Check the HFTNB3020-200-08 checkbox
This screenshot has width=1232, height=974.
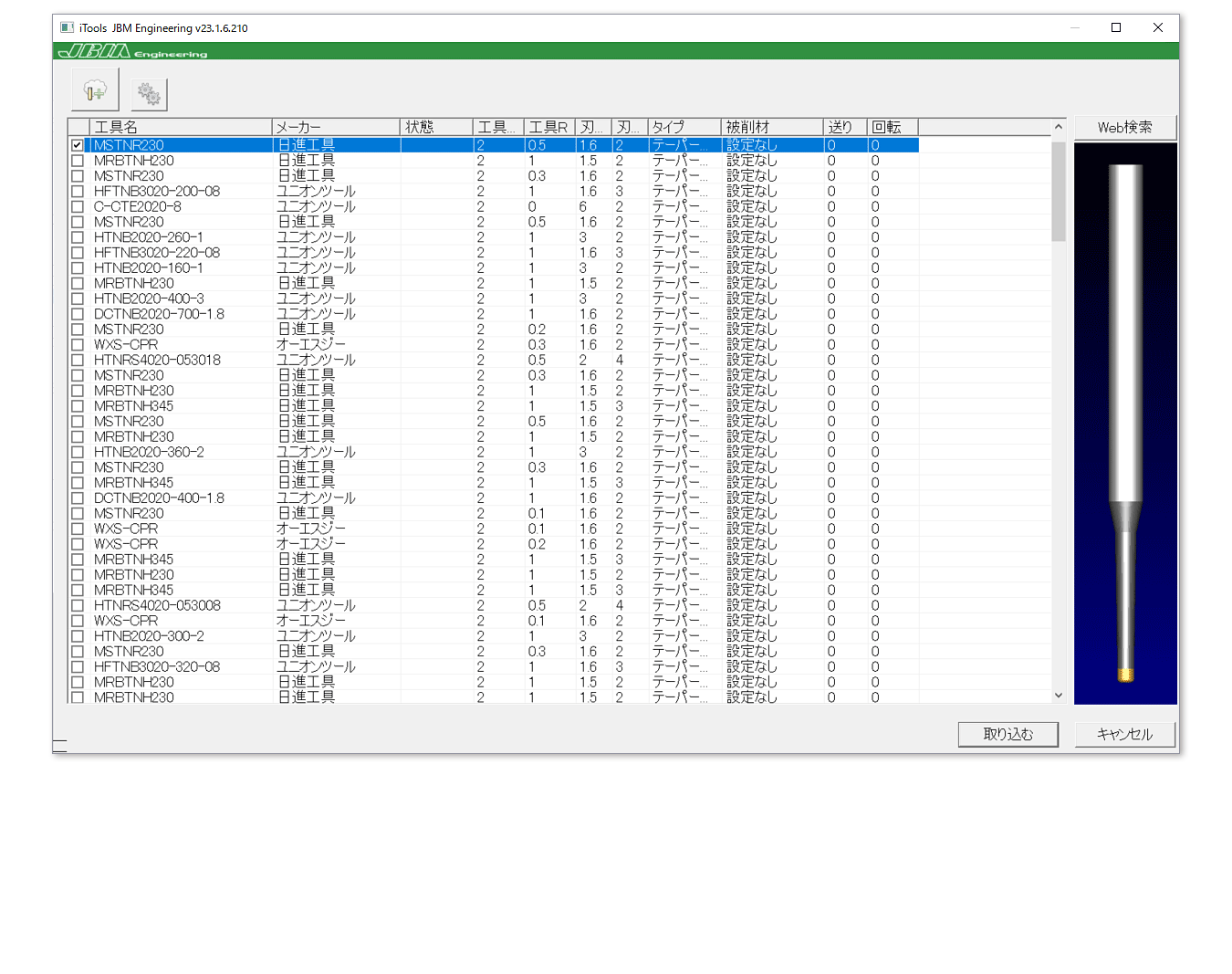pyautogui.click(x=78, y=192)
